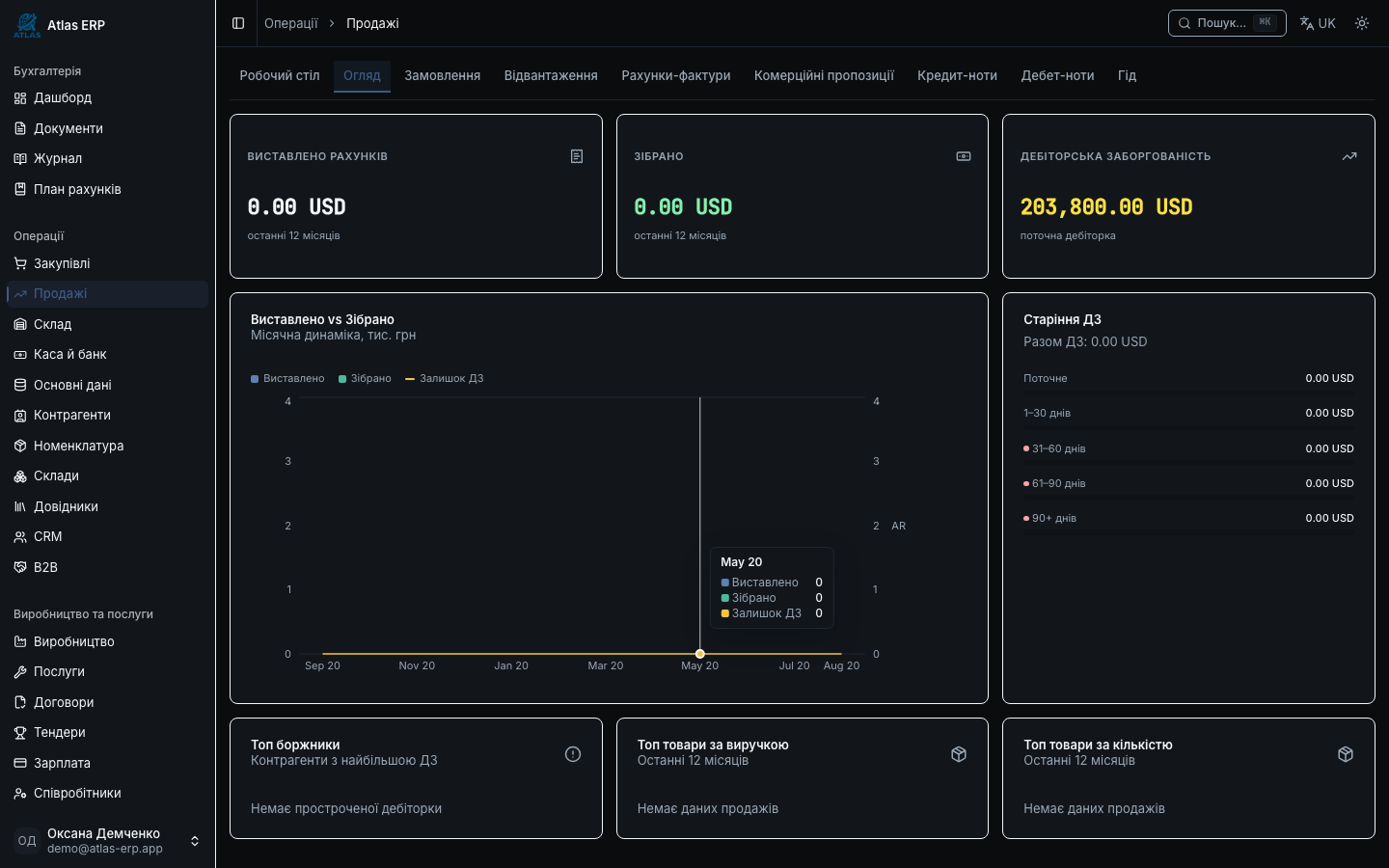Click the Залишок ДЗ legend color marker
The height and width of the screenshot is (868, 1389).
pos(410,379)
